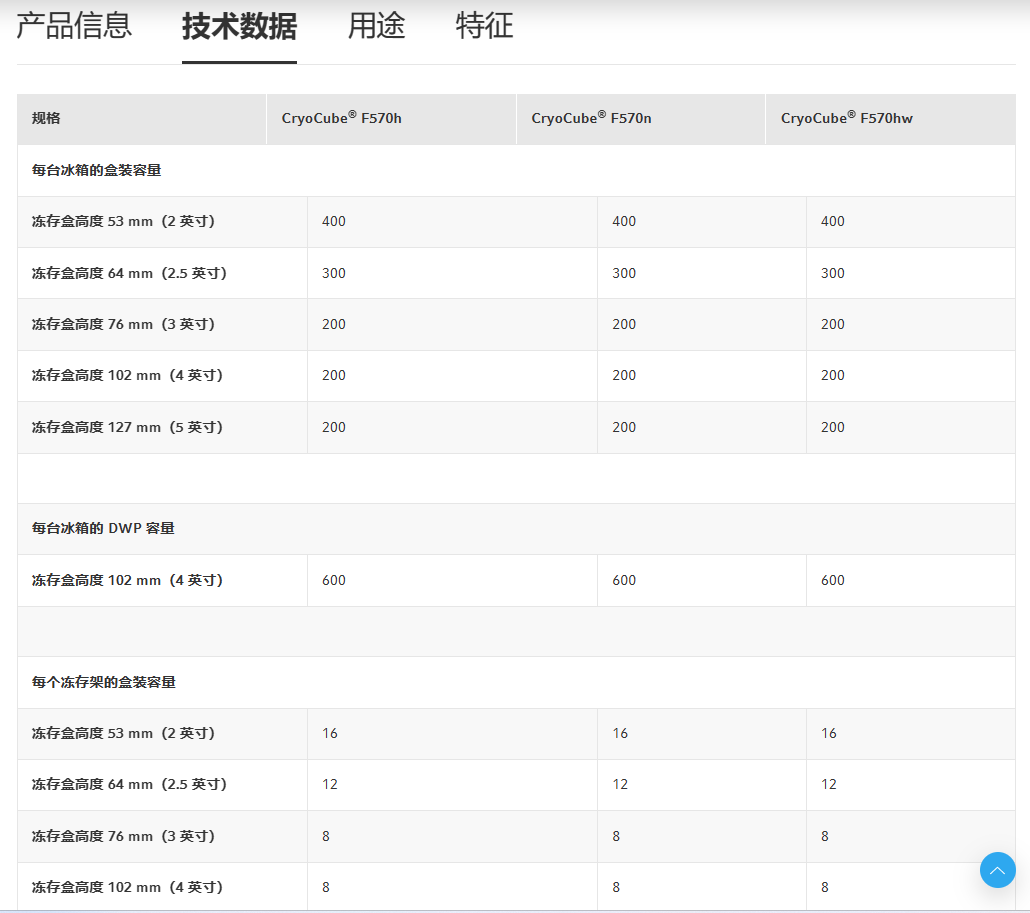
Task: Open the 产品信息 tab
Action: [x=74, y=26]
